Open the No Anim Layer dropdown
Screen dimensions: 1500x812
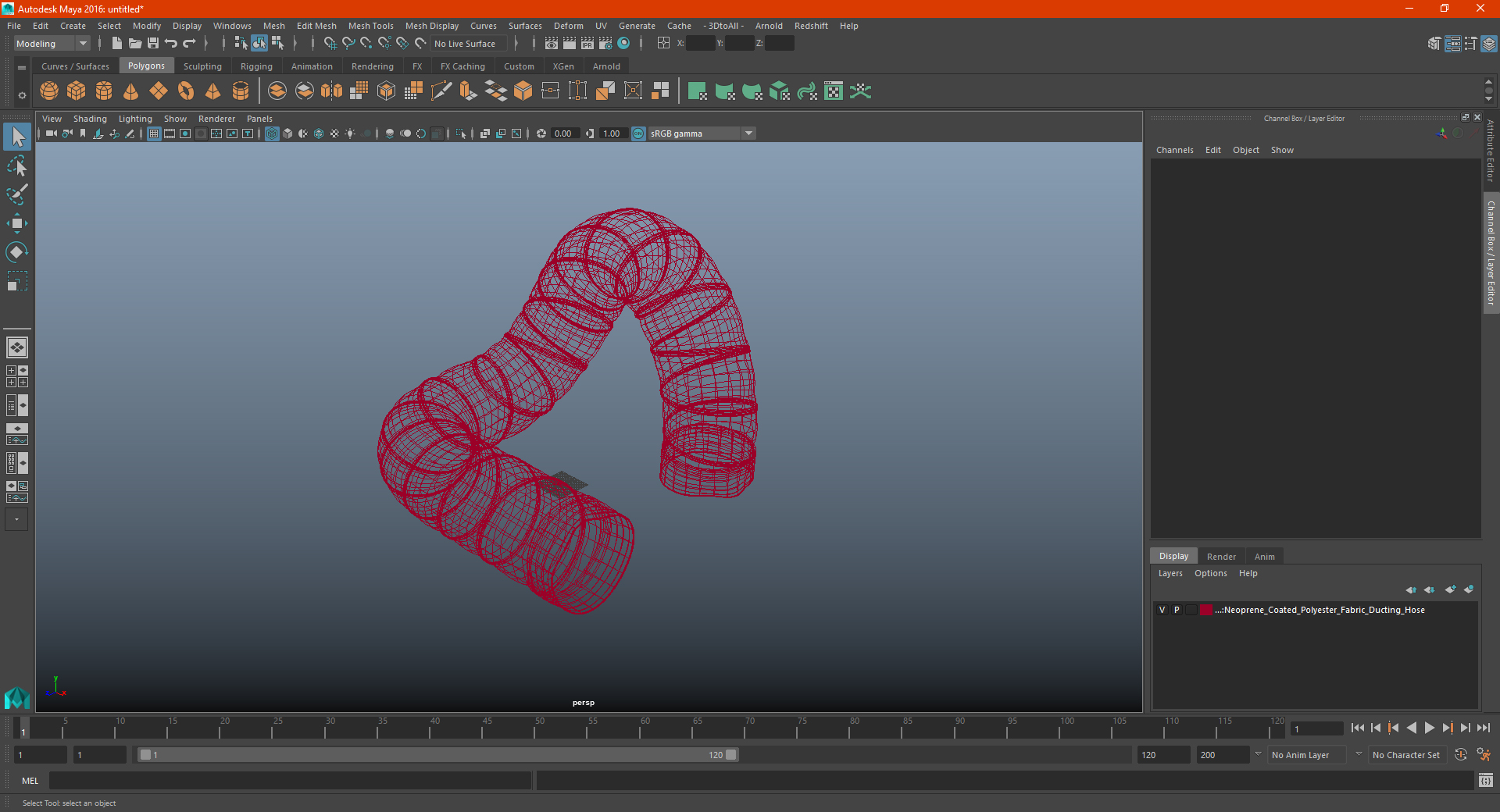(1308, 755)
